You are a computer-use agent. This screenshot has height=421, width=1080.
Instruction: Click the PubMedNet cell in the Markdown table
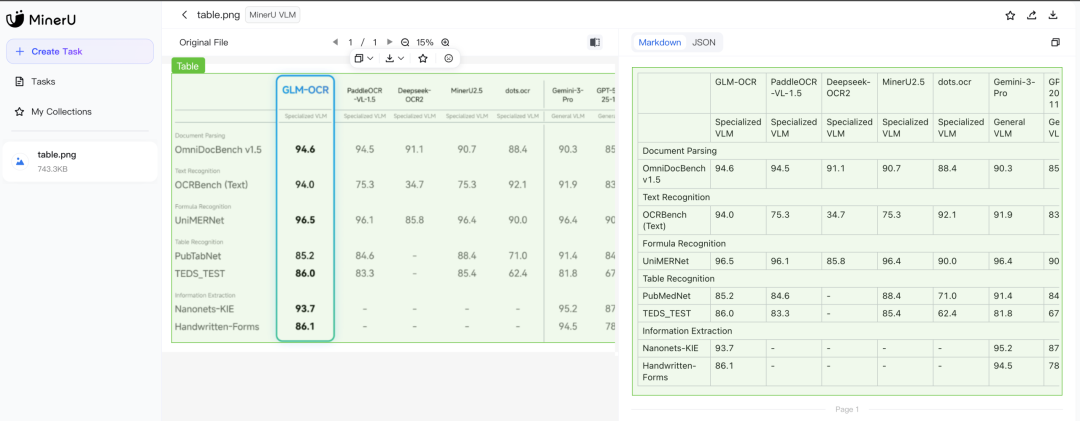(674, 296)
